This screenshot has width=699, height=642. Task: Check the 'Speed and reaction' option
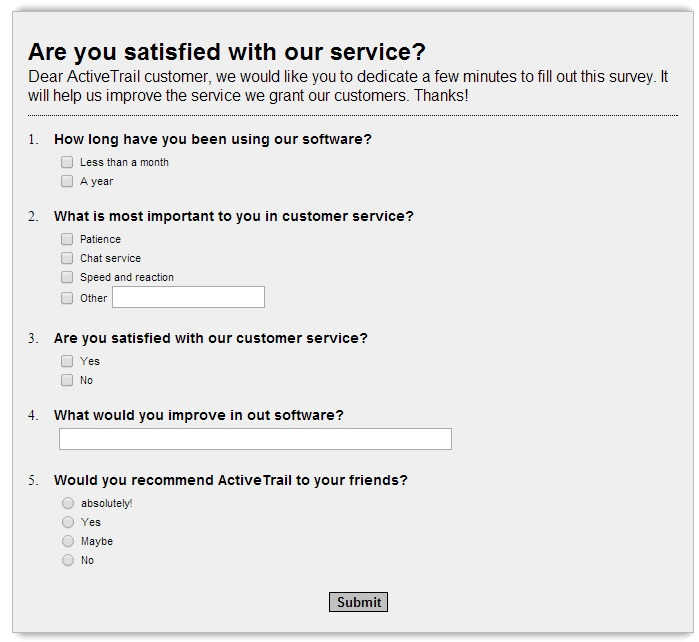point(67,277)
